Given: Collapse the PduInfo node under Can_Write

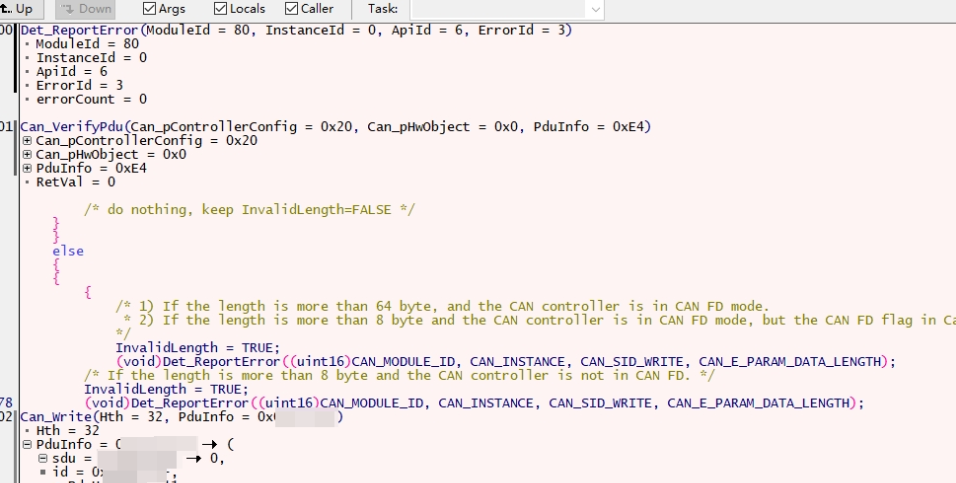Looking at the screenshot, I should click(x=27, y=444).
